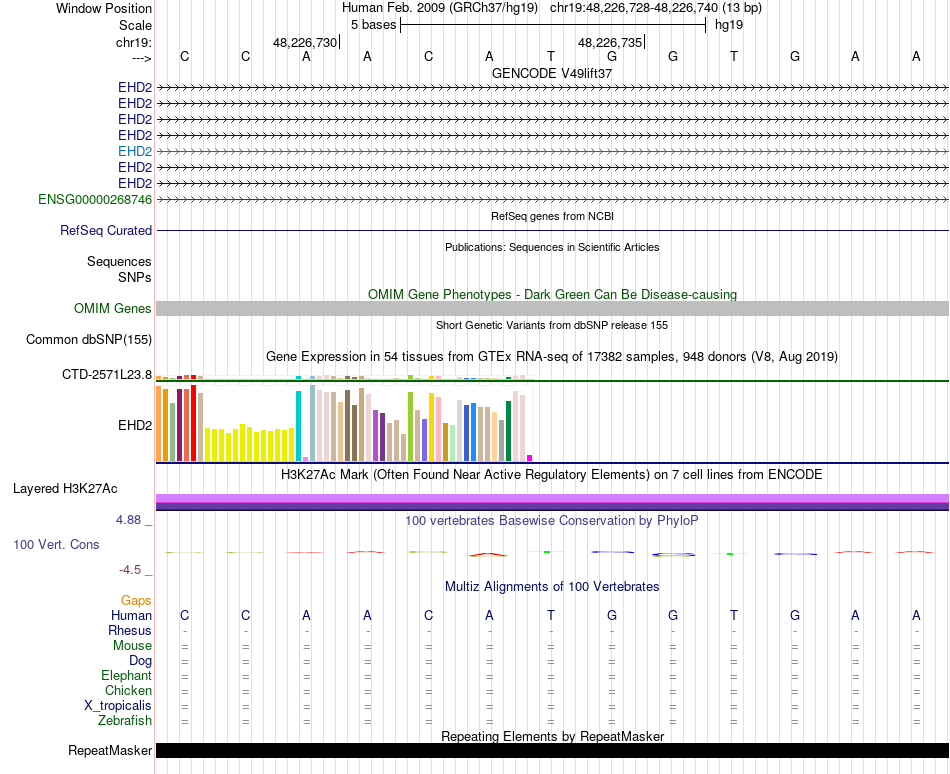Click the cyan bar in EHD2 expression chart
The width and height of the screenshot is (950, 774).
point(298,426)
